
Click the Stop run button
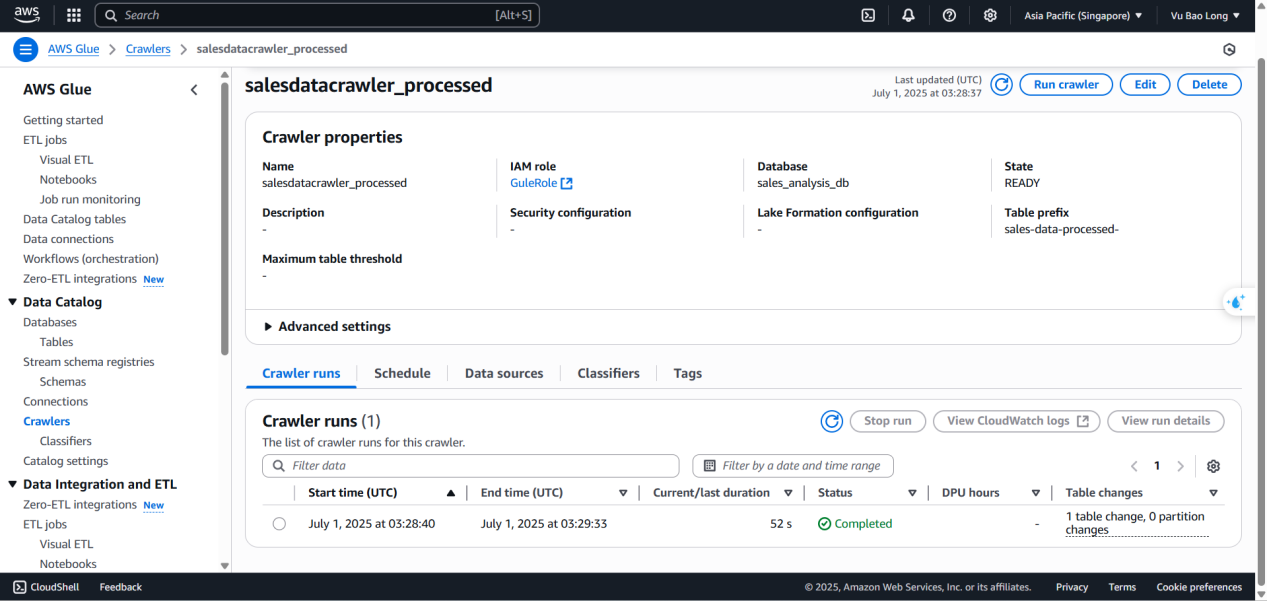887,421
